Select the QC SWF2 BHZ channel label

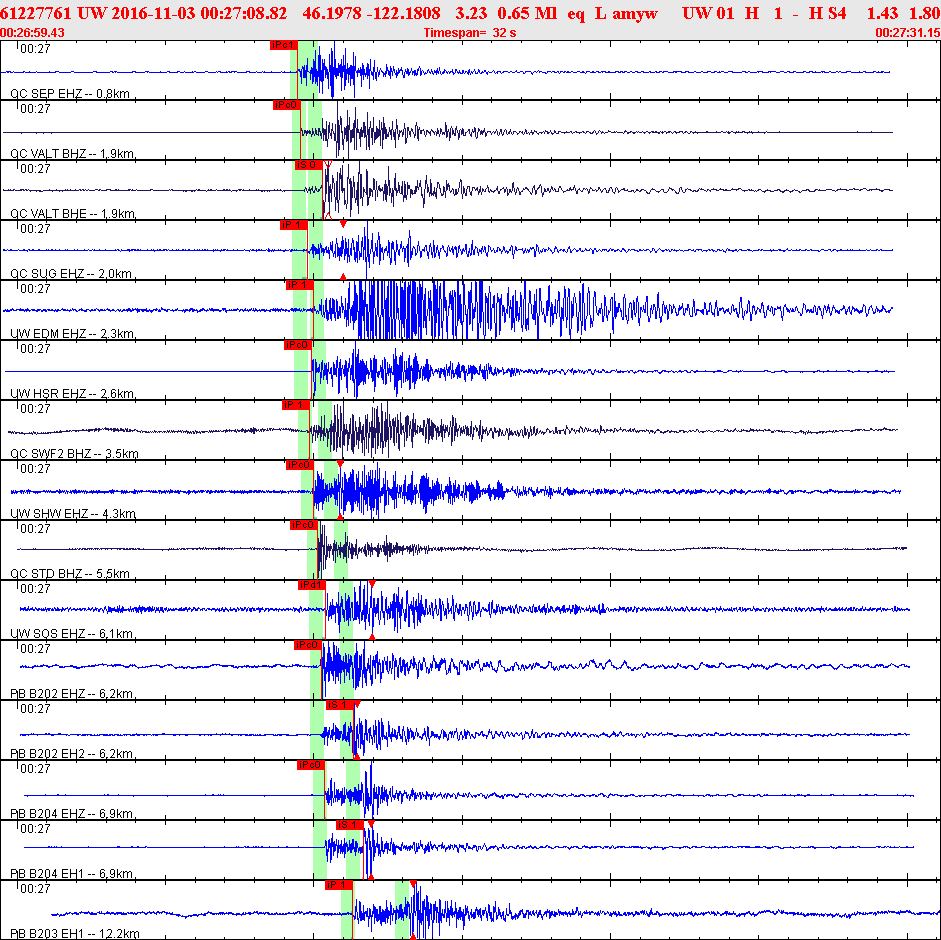click(x=74, y=454)
